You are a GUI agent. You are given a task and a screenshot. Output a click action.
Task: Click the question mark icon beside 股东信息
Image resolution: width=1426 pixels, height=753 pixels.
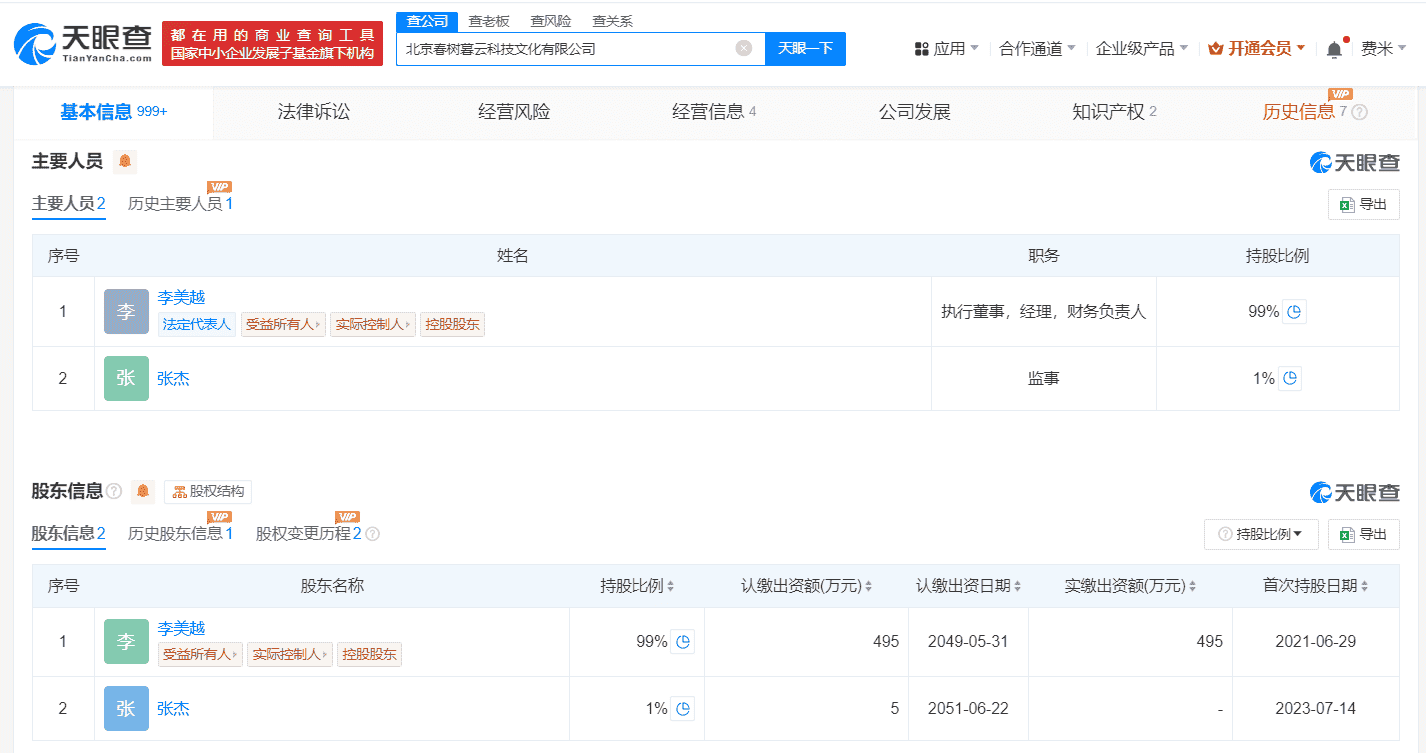tap(114, 491)
